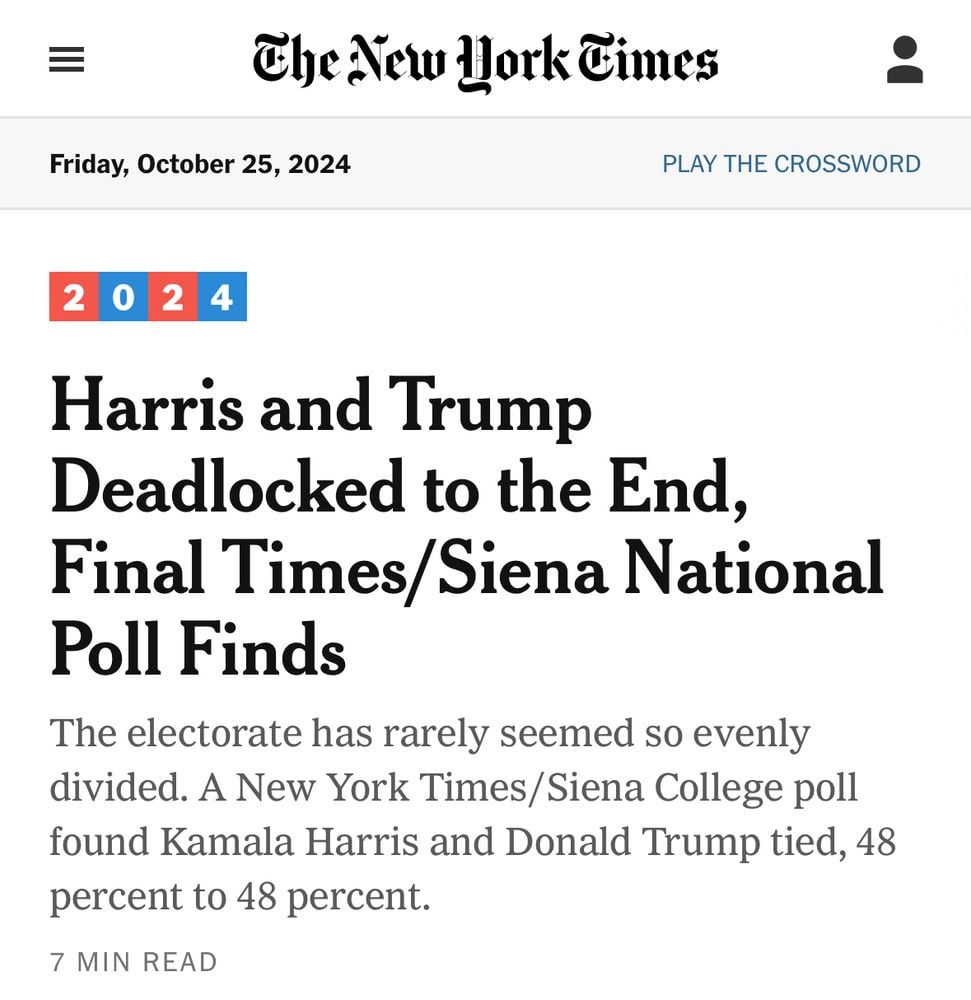Click the word "Deadlocked" in the headline

[228, 488]
